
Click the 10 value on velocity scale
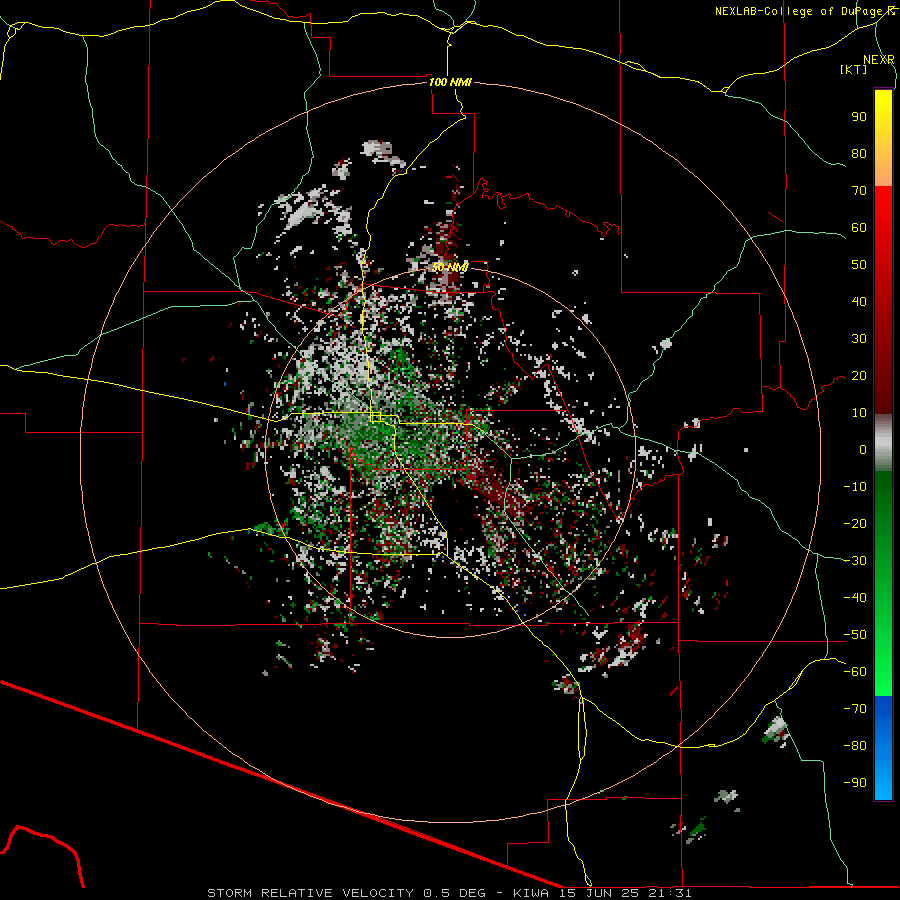(x=859, y=413)
